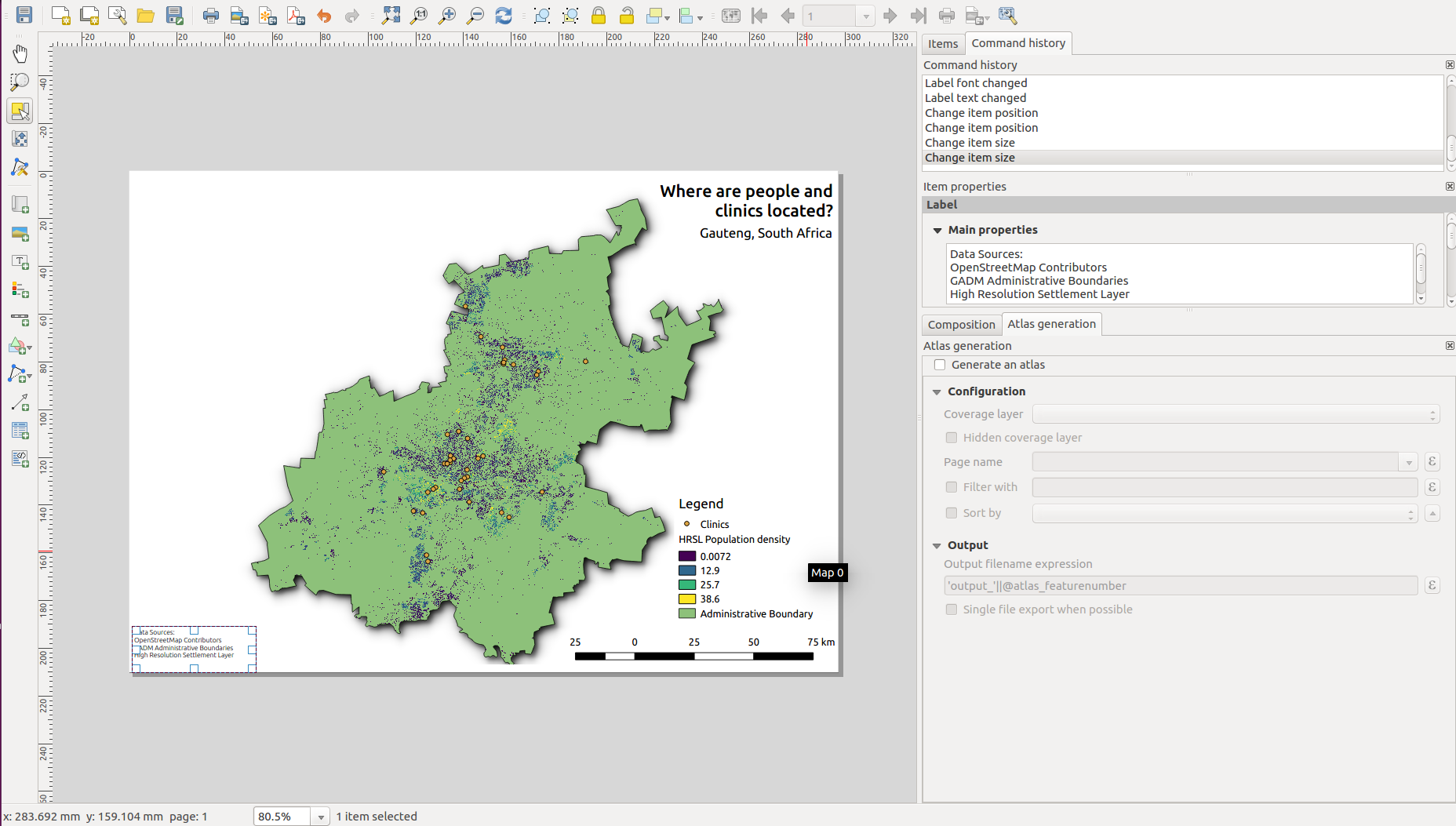
Task: Open template from folder icon
Action: point(146,15)
